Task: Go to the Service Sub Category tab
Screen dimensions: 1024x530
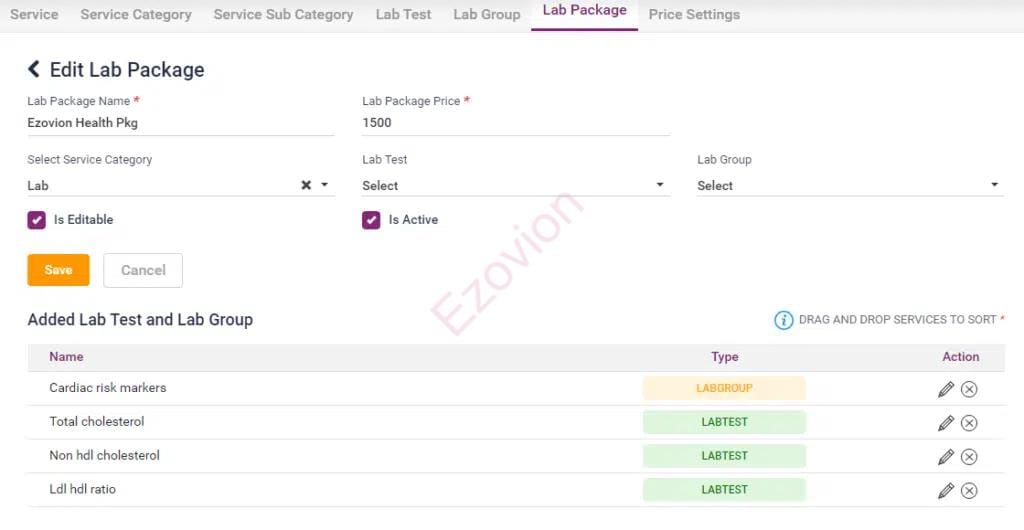Action: tap(283, 15)
